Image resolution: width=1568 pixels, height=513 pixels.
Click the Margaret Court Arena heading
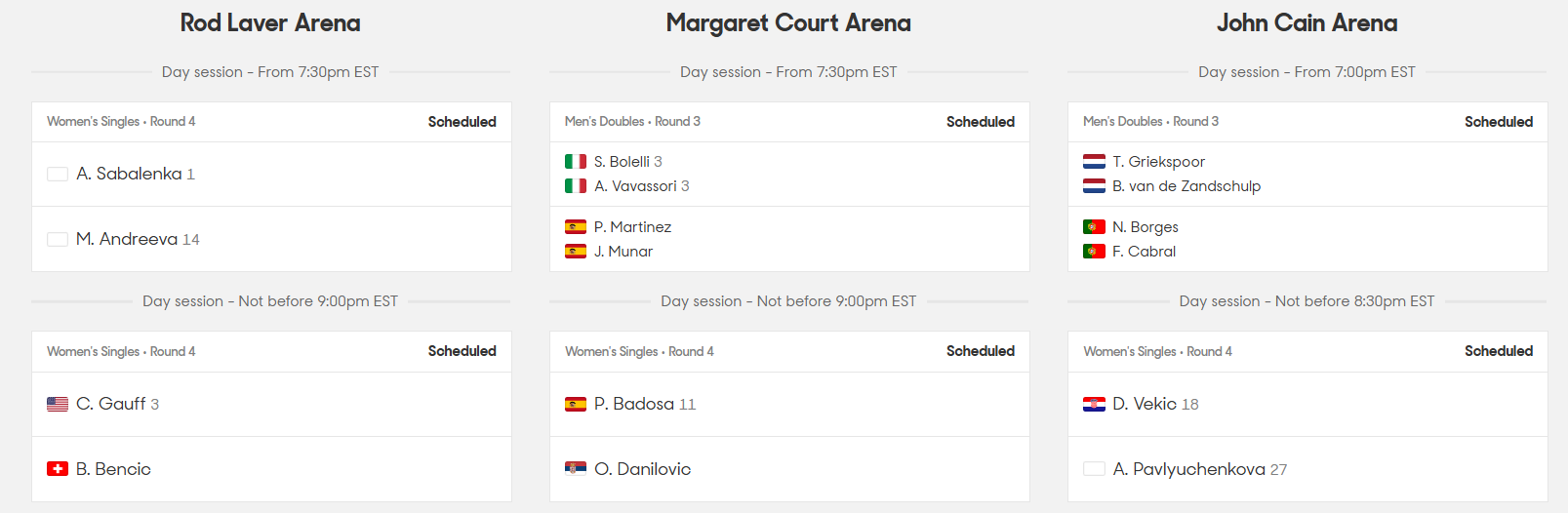tap(788, 23)
